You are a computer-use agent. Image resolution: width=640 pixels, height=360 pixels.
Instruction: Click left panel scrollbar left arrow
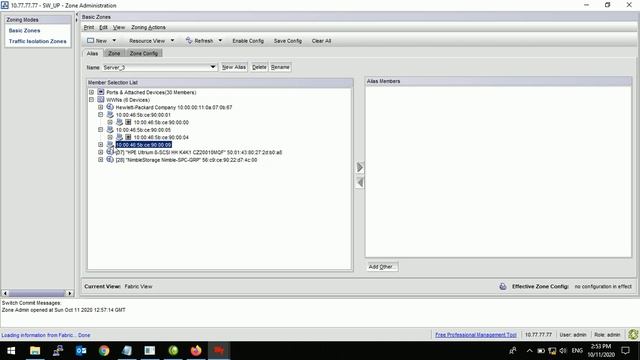pos(5,293)
